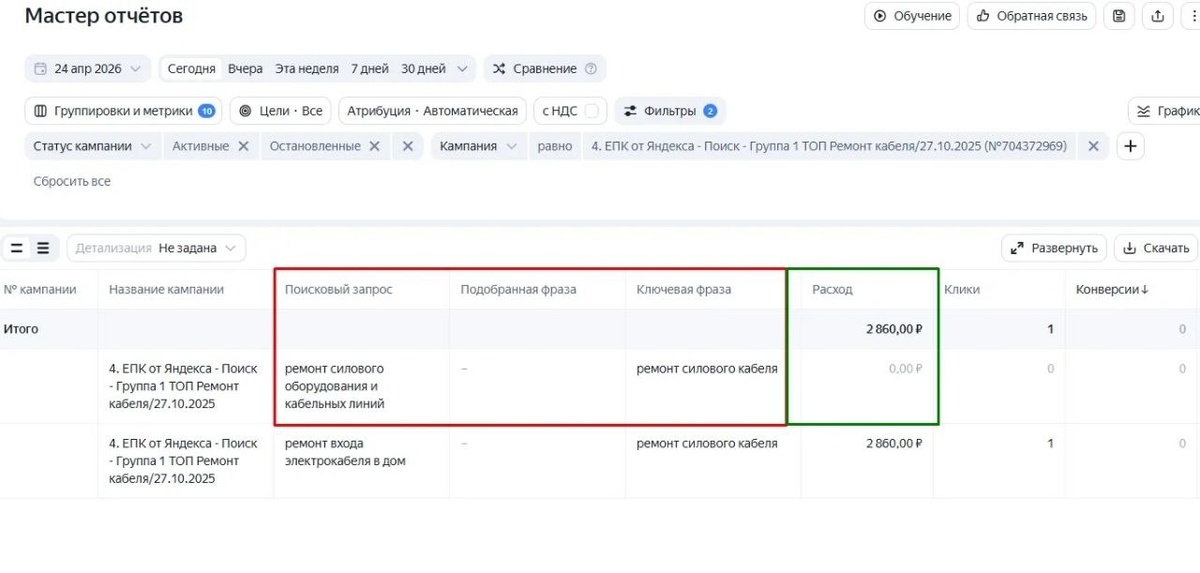Click the add filter plus icon
Screen dimensions: 1200x573
click(1130, 146)
